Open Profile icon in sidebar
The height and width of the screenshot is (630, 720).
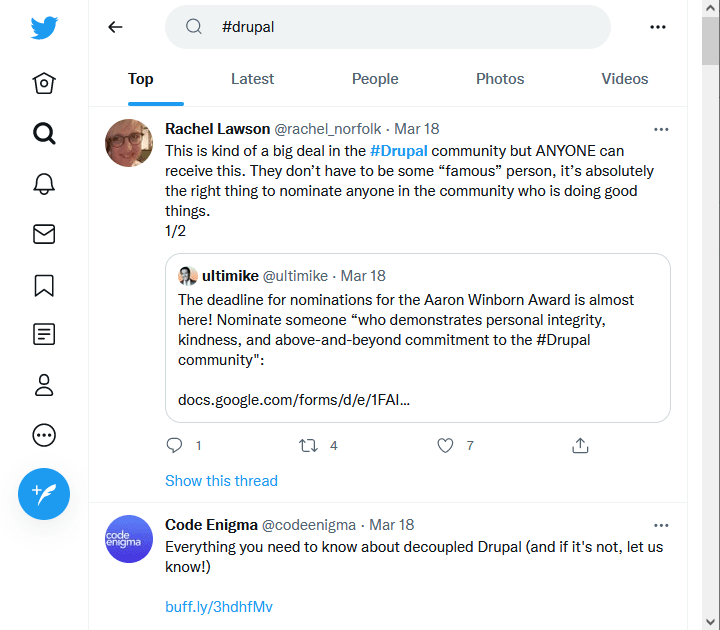(x=44, y=385)
